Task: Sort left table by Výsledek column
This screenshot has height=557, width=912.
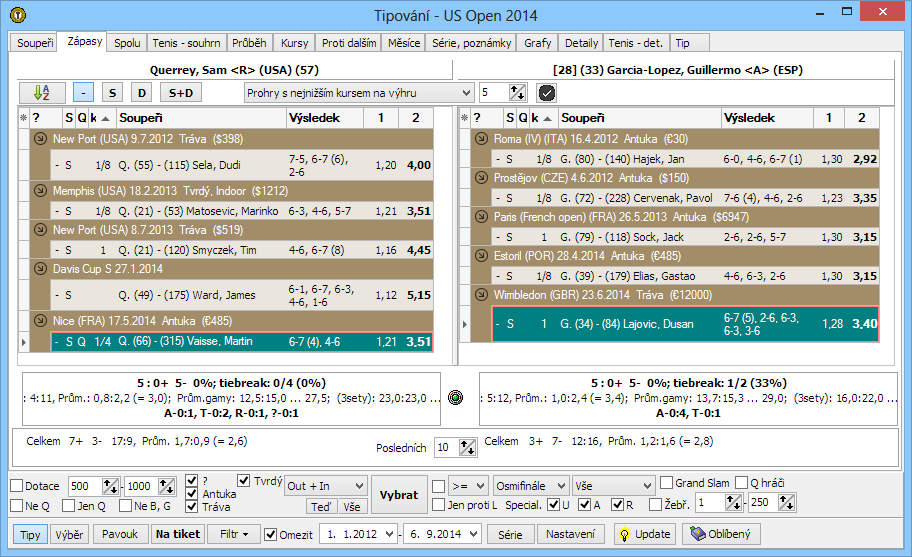Action: pyautogui.click(x=325, y=117)
